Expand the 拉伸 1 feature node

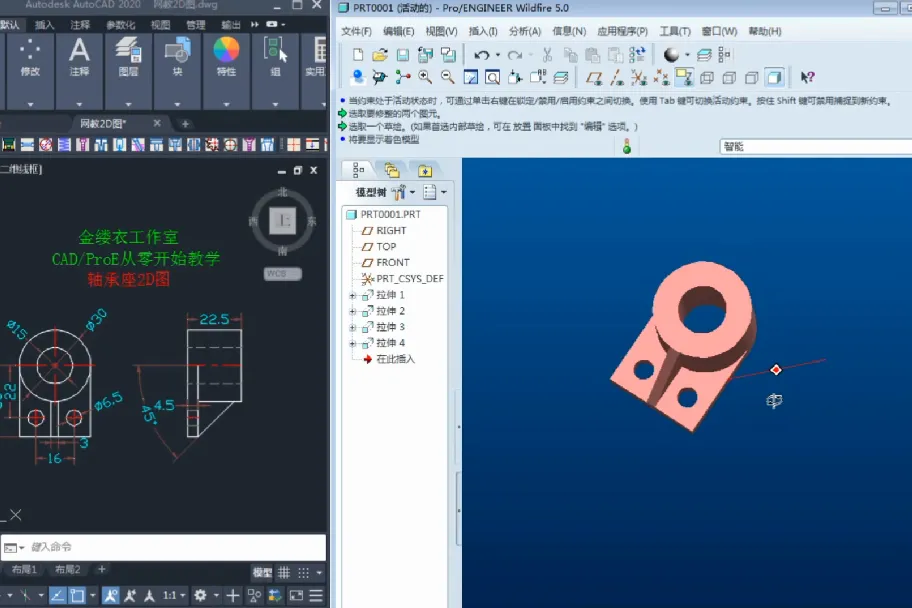pyautogui.click(x=352, y=296)
